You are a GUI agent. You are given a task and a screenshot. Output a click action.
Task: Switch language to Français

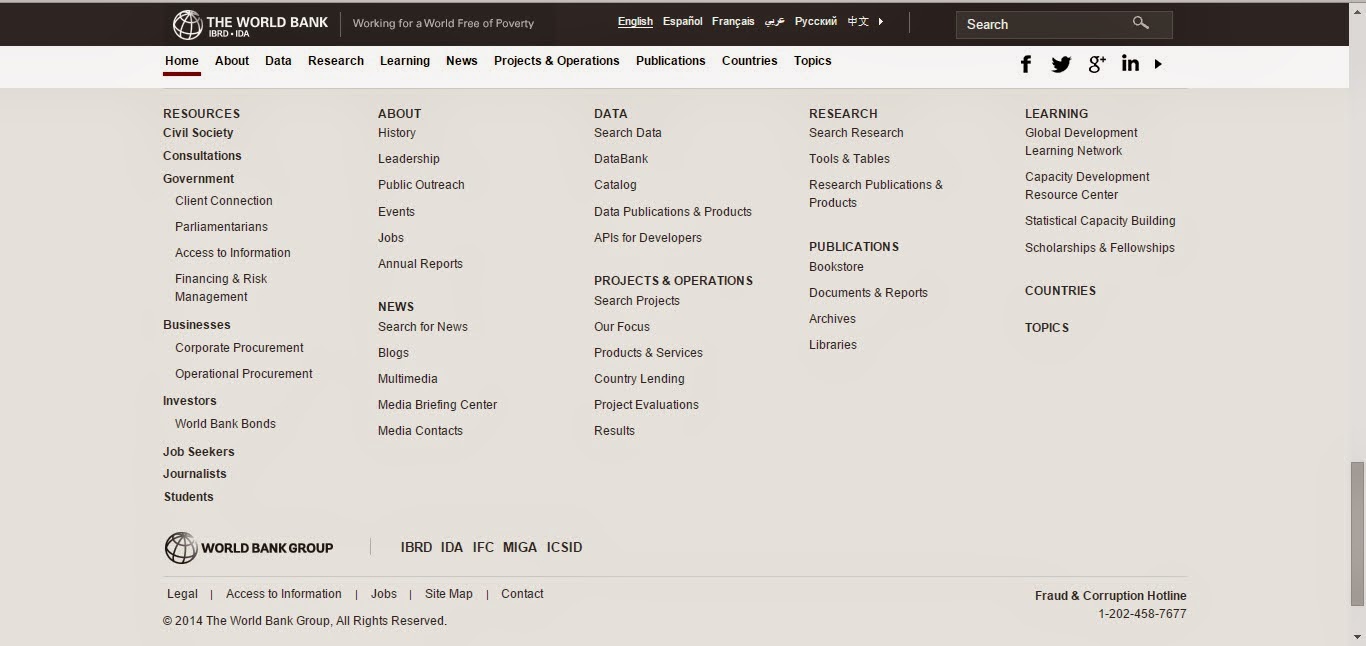coord(733,21)
